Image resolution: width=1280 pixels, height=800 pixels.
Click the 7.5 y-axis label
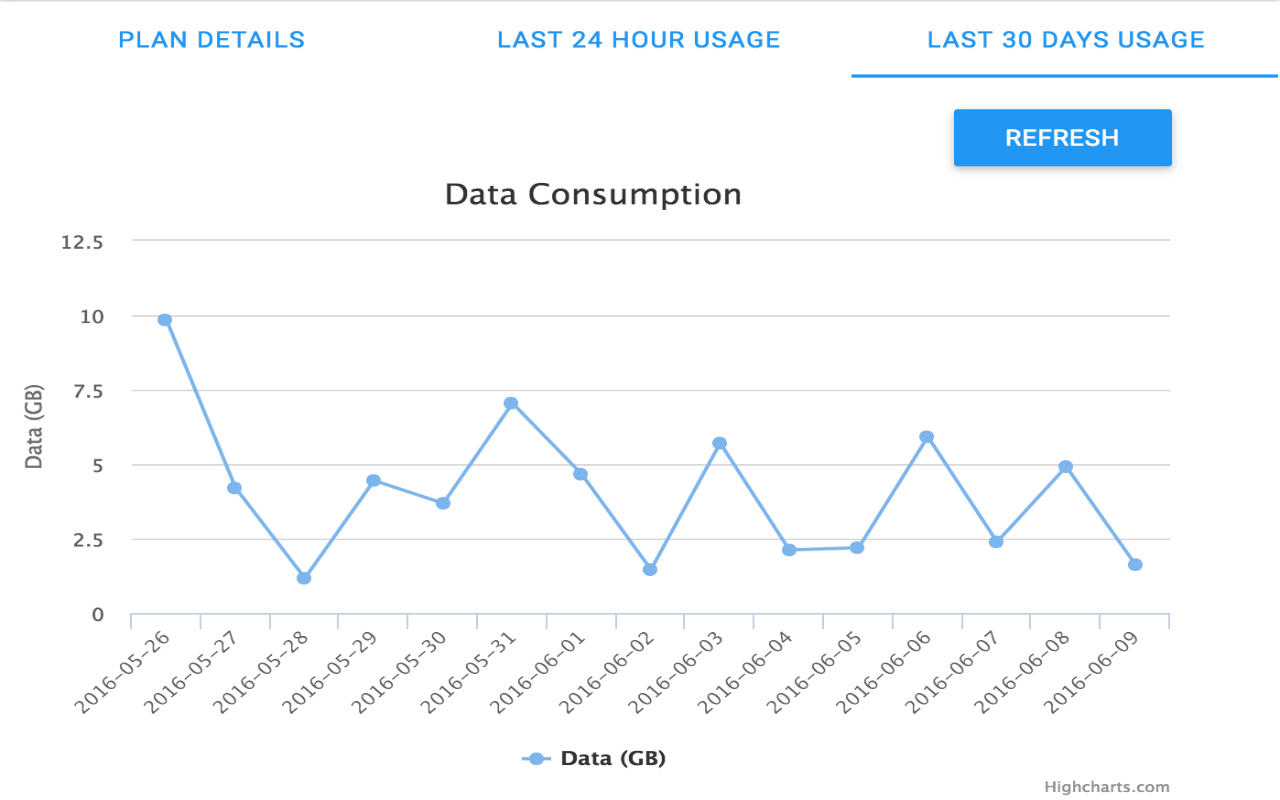pyautogui.click(x=88, y=391)
